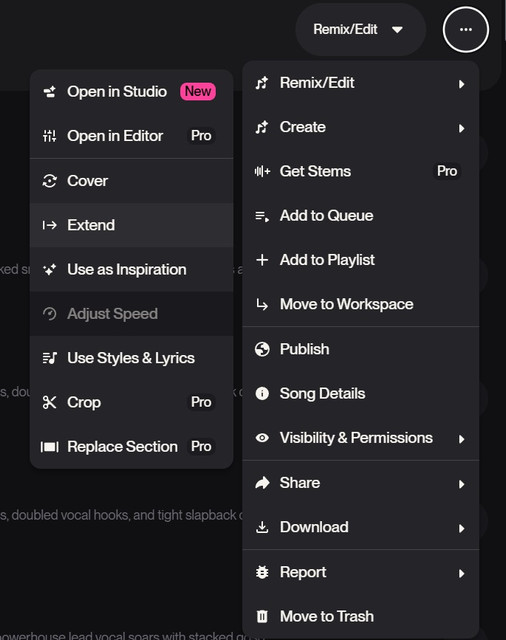Viewport: 506px width, 640px height.
Task: Choose Replace Section from the submenu
Action: pos(131,447)
